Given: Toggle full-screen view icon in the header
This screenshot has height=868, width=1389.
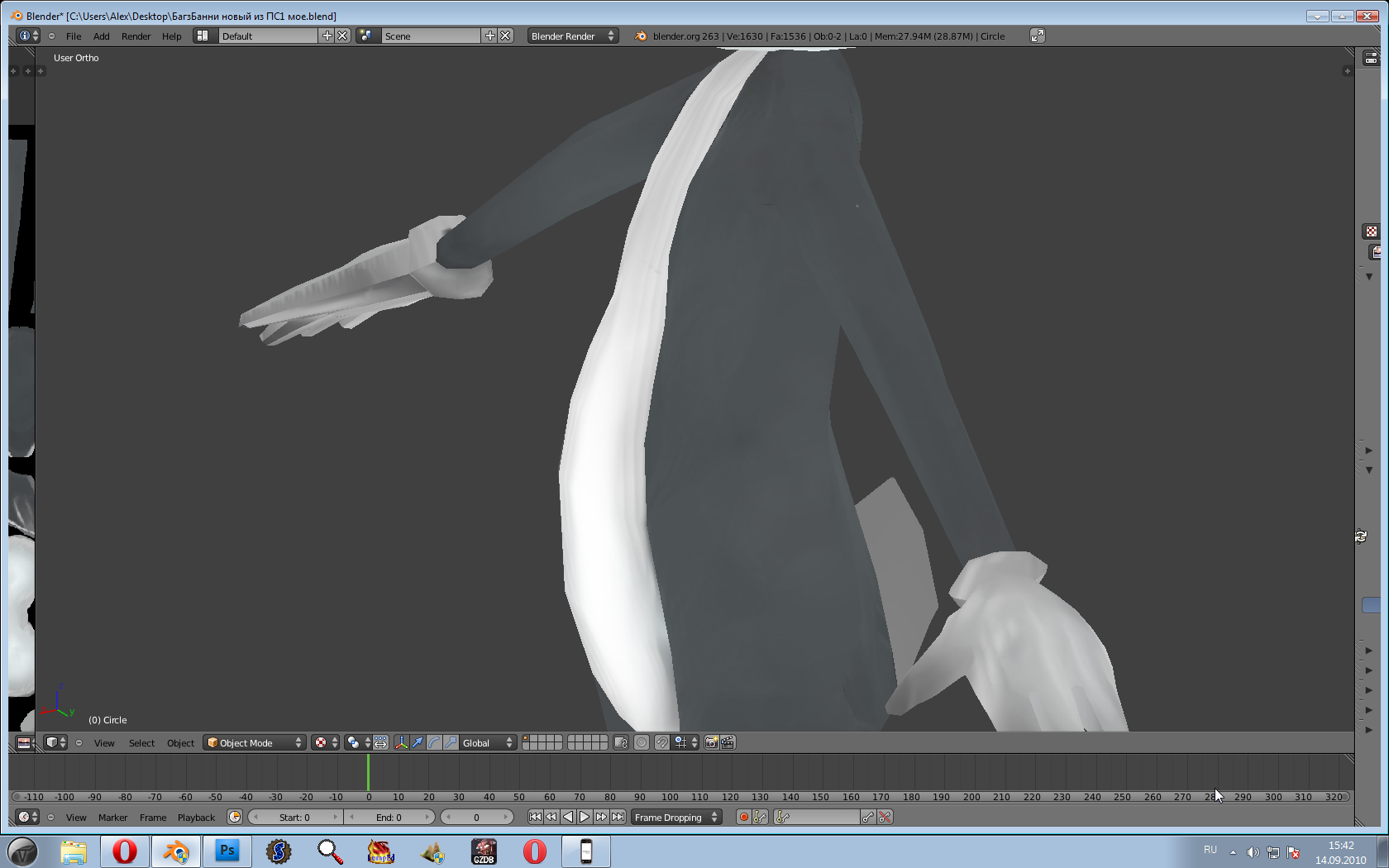Looking at the screenshot, I should 1038,36.
